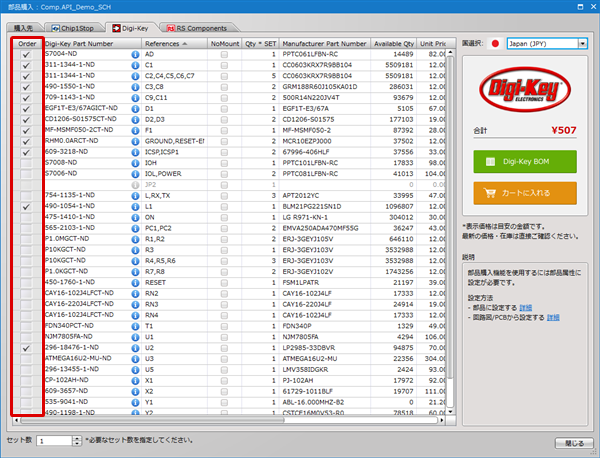
Task: Open info icon for 754-1135-1-ND row
Action: 135,196
